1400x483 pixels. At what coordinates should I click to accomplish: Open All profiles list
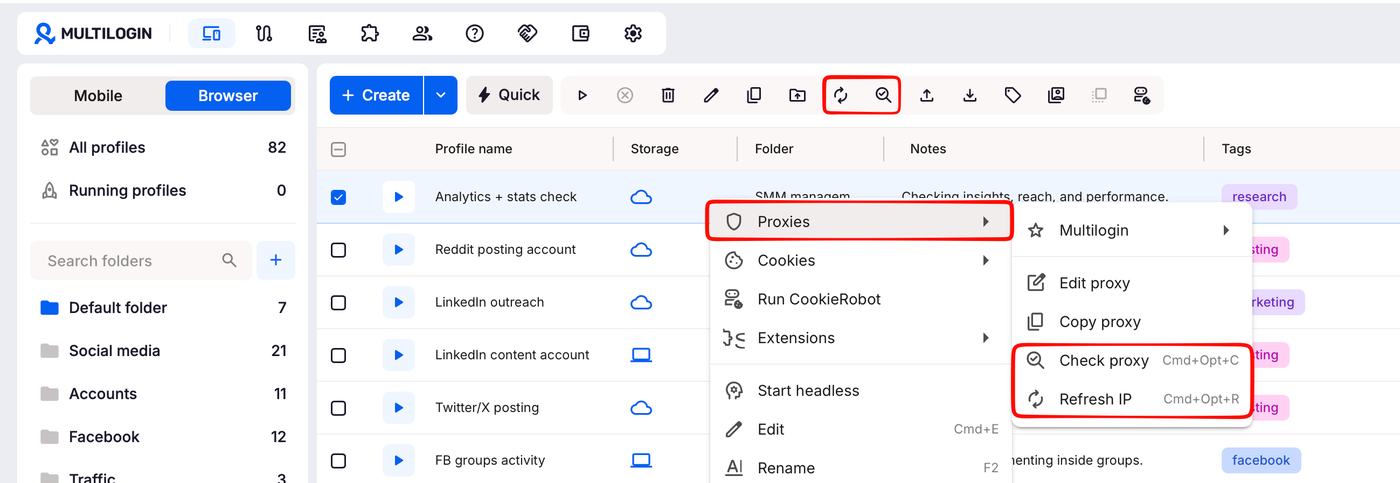tap(163, 147)
